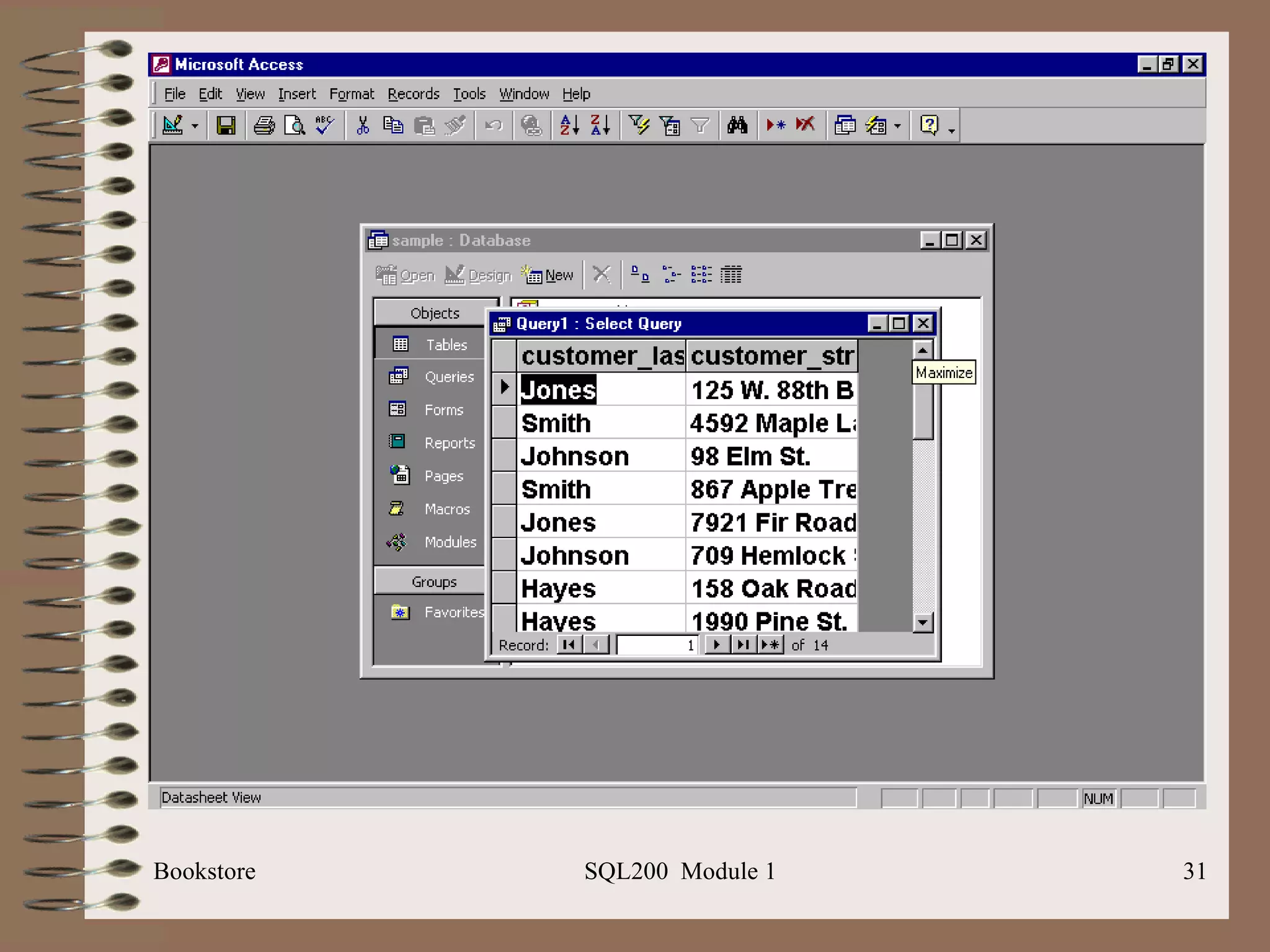Click the Delete Record icon in the toolbar
Viewport: 1270px width, 952px height.
(x=806, y=126)
